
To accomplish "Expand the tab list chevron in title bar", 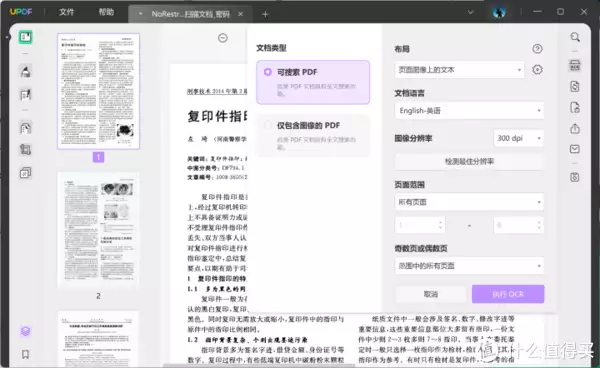I will tap(471, 13).
